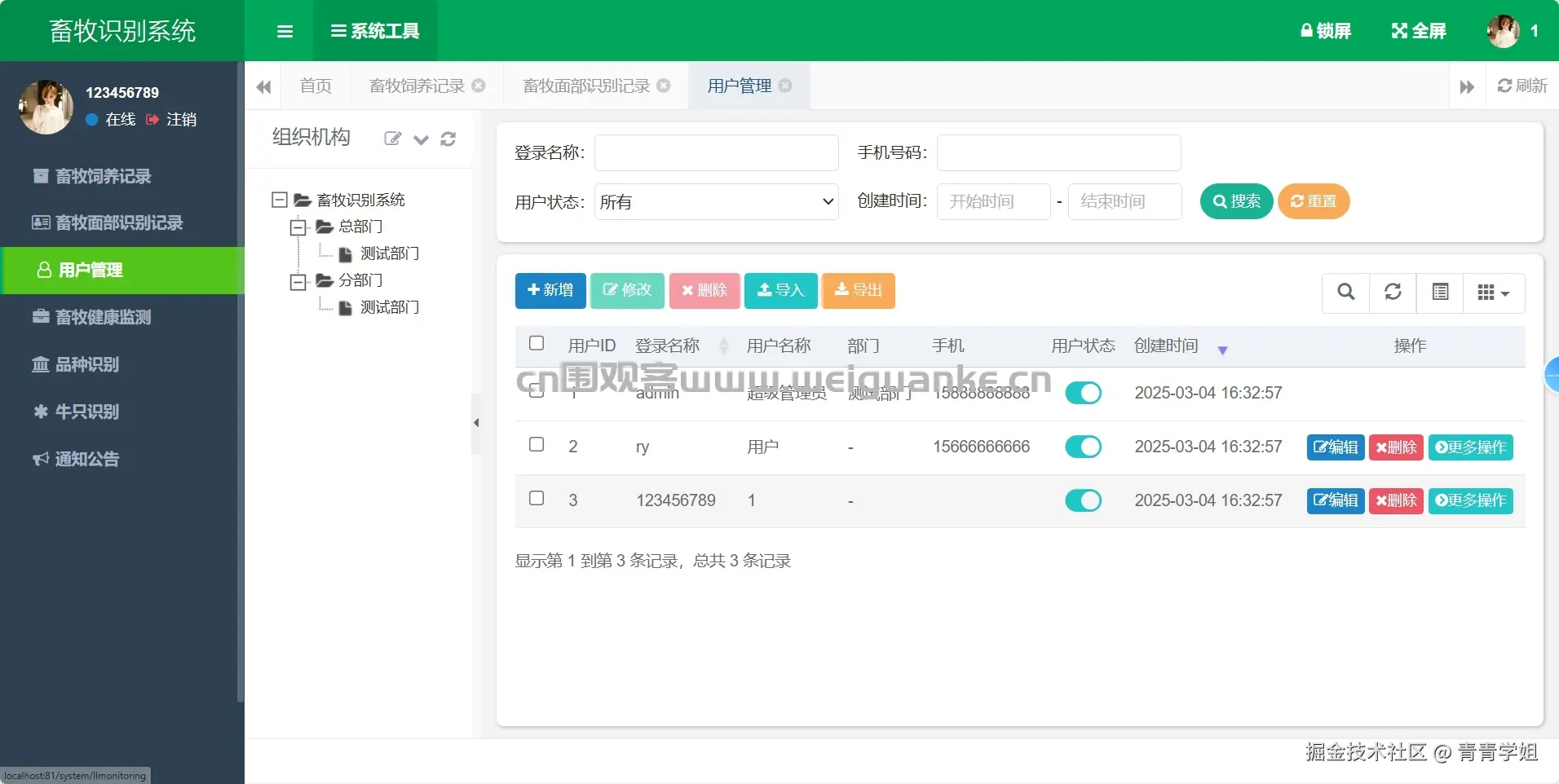
Task: Toggle the sidebar hamburger menu icon
Action: [285, 31]
